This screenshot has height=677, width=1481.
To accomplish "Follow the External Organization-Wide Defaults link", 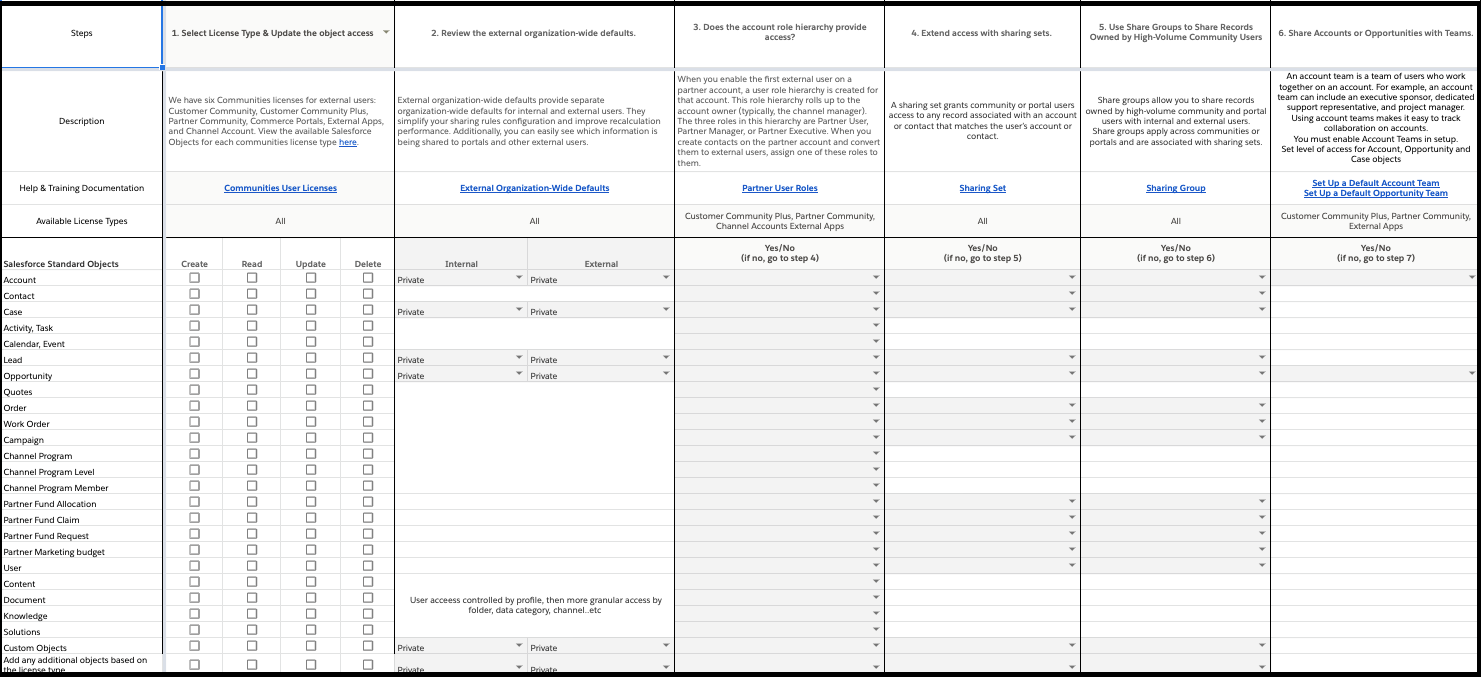I will tap(534, 187).
